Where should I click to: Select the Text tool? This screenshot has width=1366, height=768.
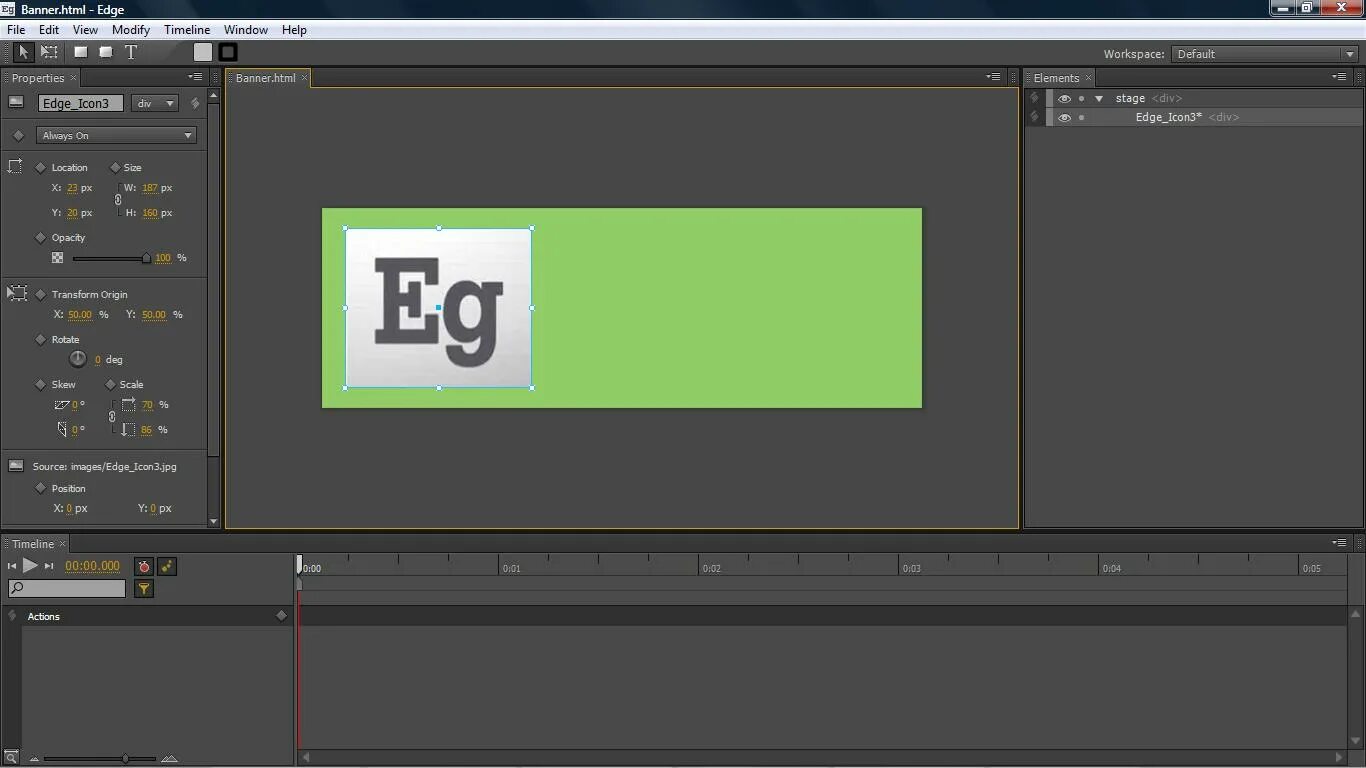[130, 52]
